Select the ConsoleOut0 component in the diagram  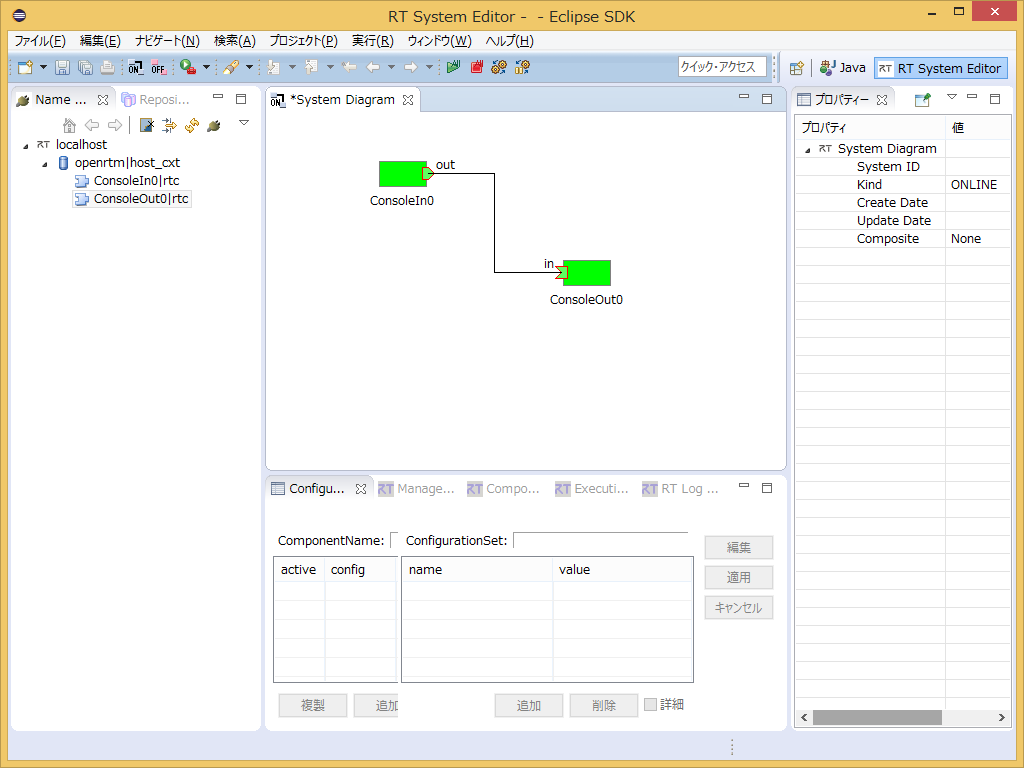click(x=587, y=273)
